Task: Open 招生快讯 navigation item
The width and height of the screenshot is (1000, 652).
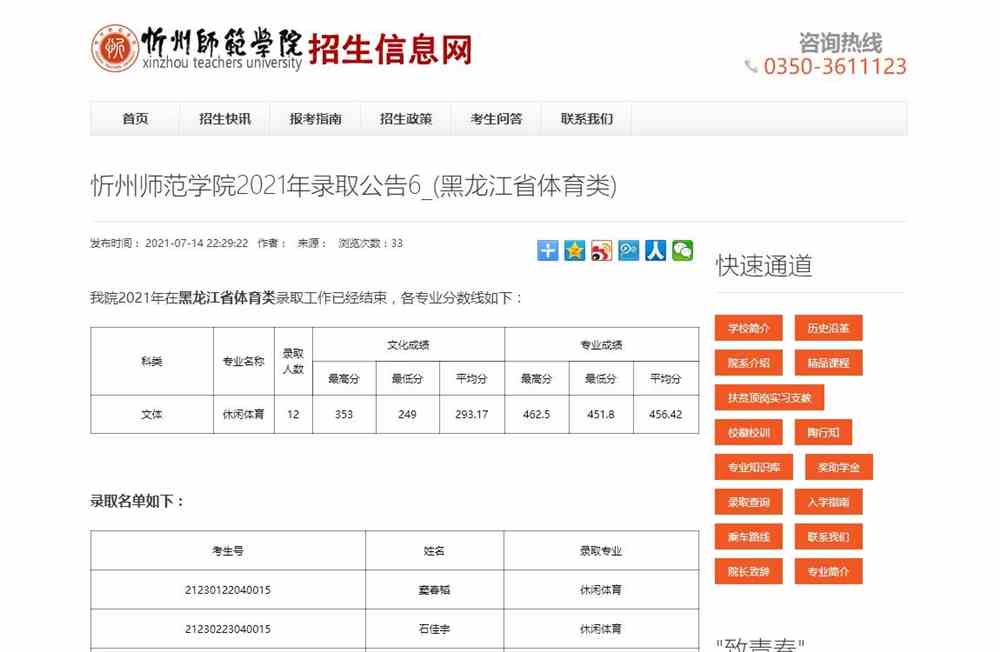Action: [x=225, y=119]
